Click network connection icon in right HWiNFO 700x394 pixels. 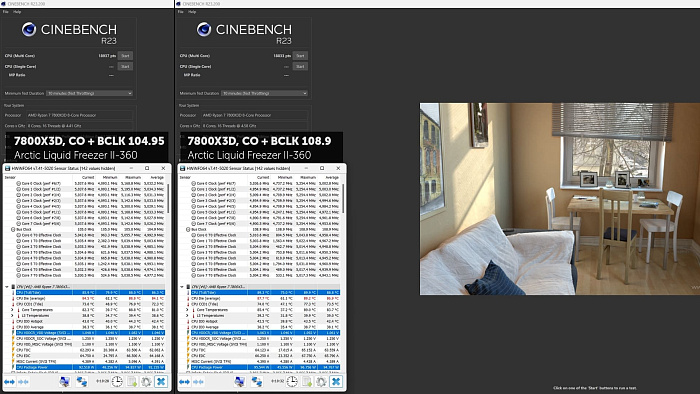pyautogui.click(x=257, y=382)
